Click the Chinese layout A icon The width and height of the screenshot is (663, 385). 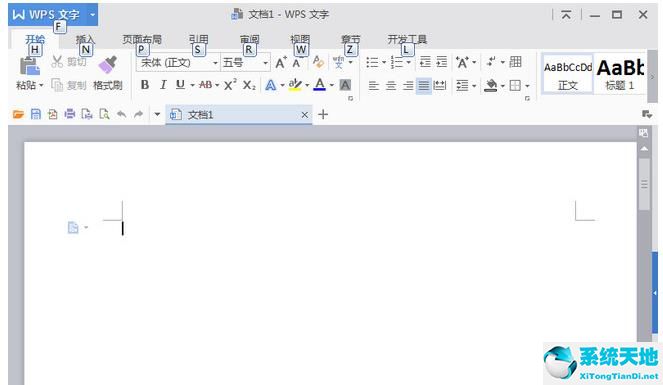click(x=462, y=63)
